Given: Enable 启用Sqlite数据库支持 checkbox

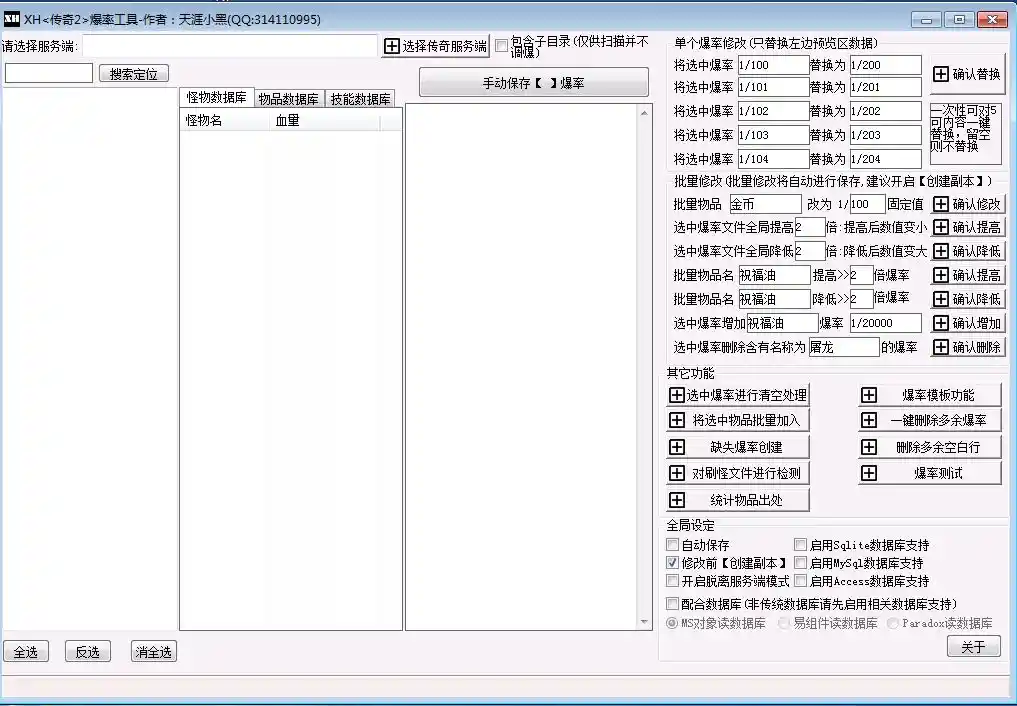Looking at the screenshot, I should (801, 545).
